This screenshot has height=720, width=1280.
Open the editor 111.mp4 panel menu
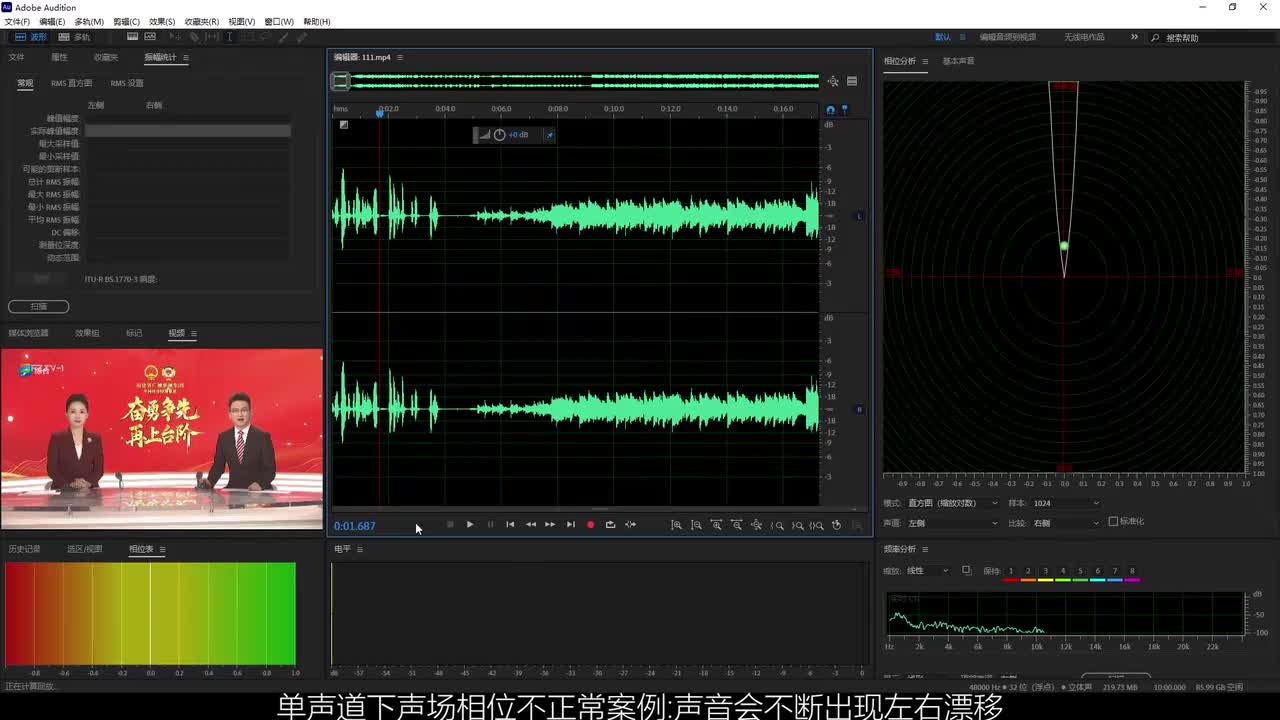400,58
